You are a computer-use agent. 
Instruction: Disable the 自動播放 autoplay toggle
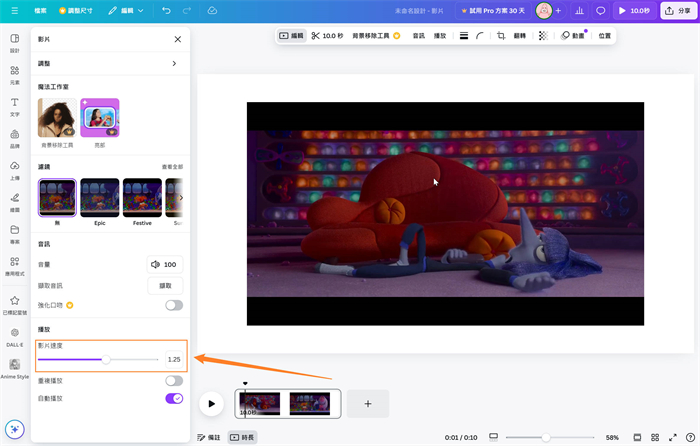(x=174, y=398)
